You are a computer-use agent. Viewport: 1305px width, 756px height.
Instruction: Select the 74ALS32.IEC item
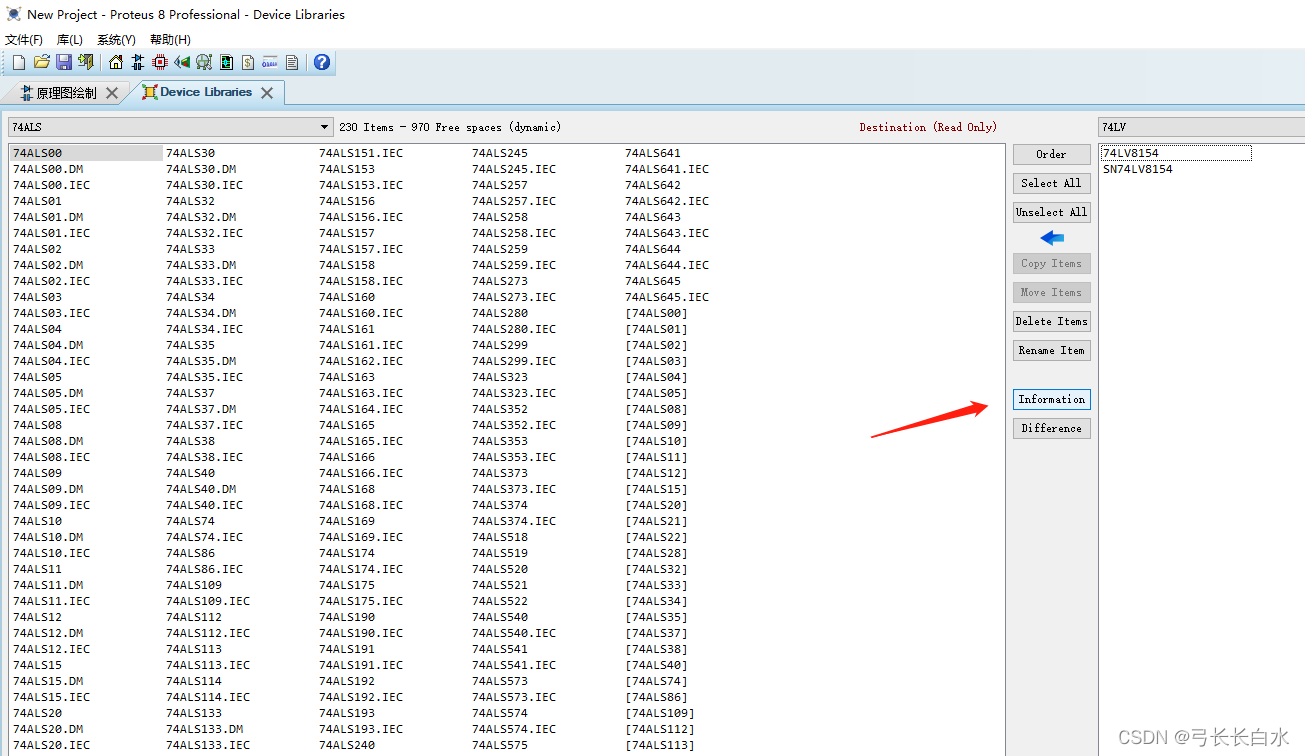204,233
